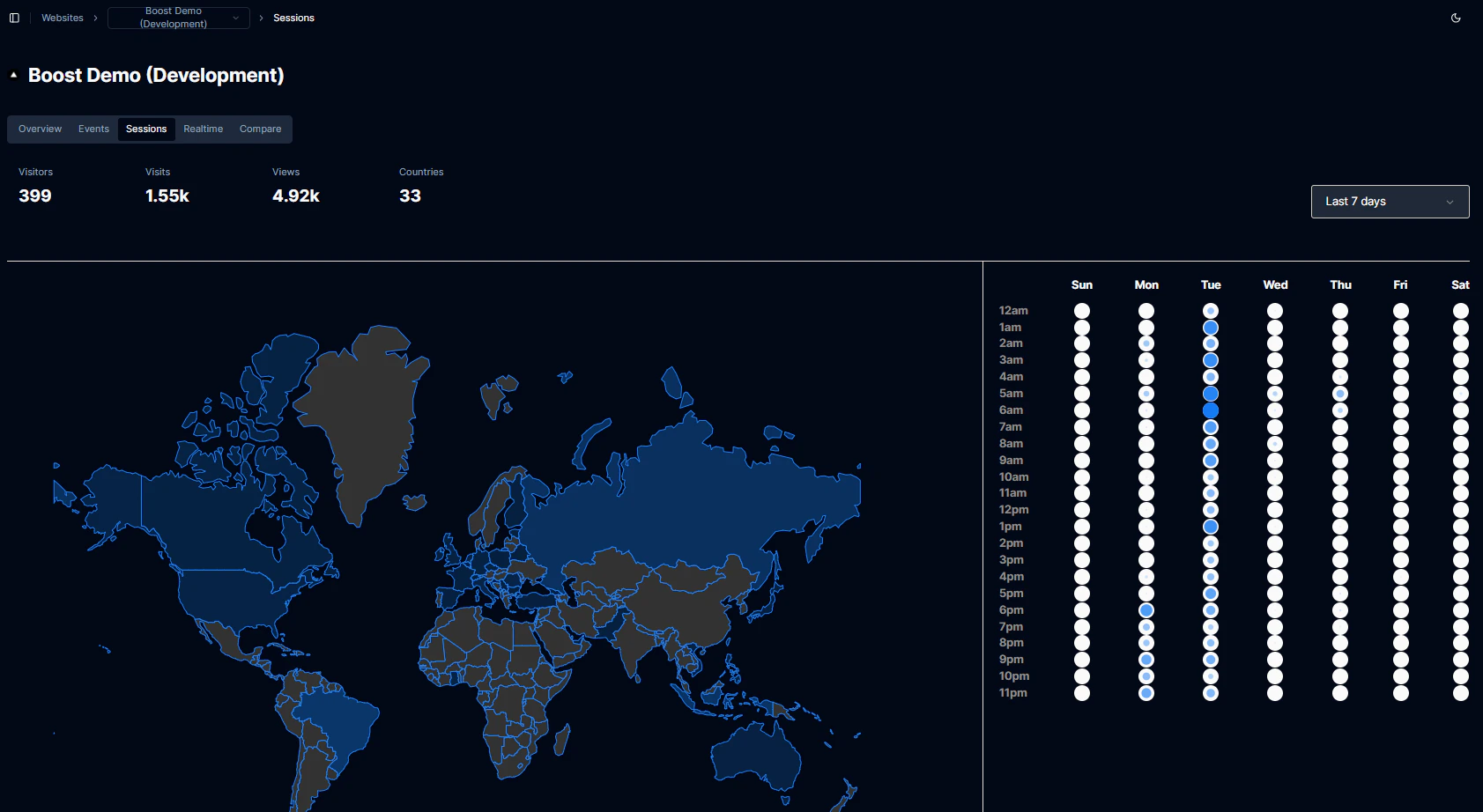1483x812 pixels.
Task: Click the Wed column header
Action: pyautogui.click(x=1275, y=284)
